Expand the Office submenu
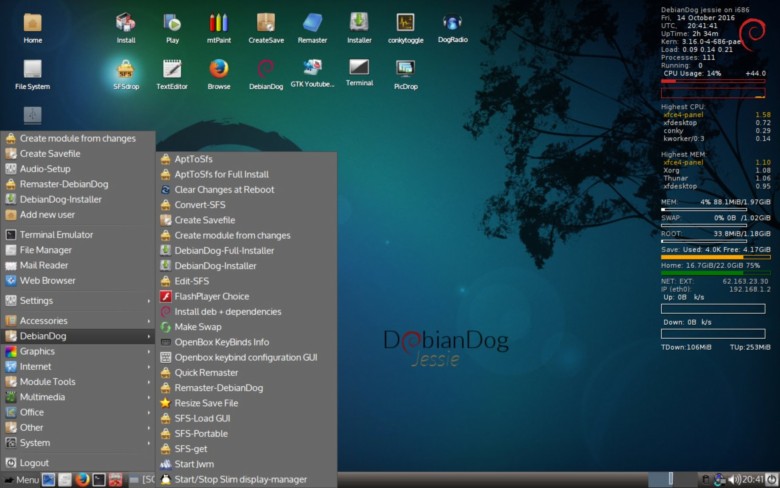Viewport: 780px width, 488px height. click(x=78, y=412)
